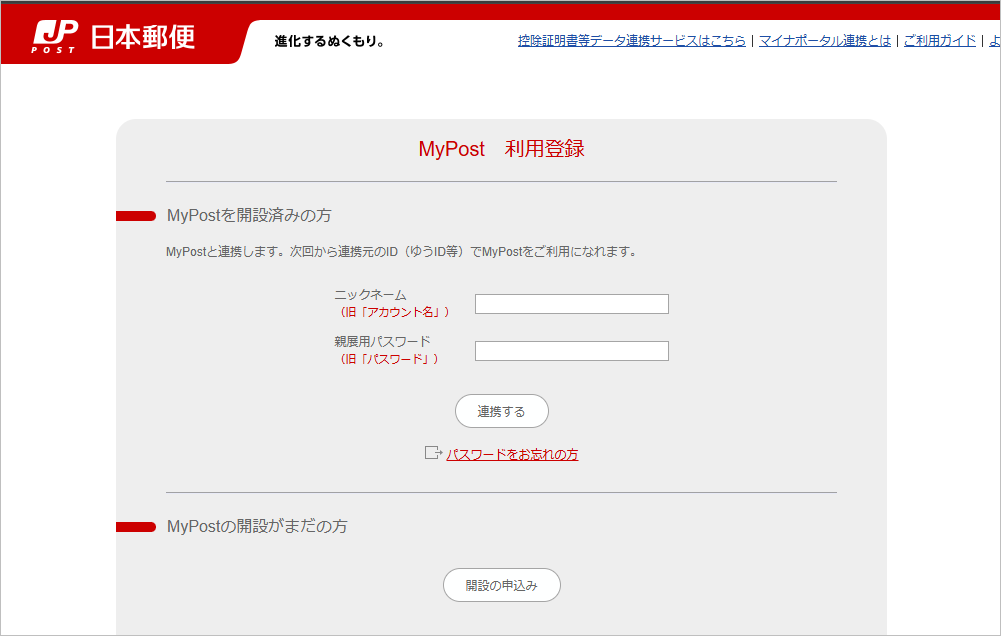This screenshot has height=636, width=1001.
Task: Click the MyPostを開設済みの方 section heading
Action: point(249,216)
